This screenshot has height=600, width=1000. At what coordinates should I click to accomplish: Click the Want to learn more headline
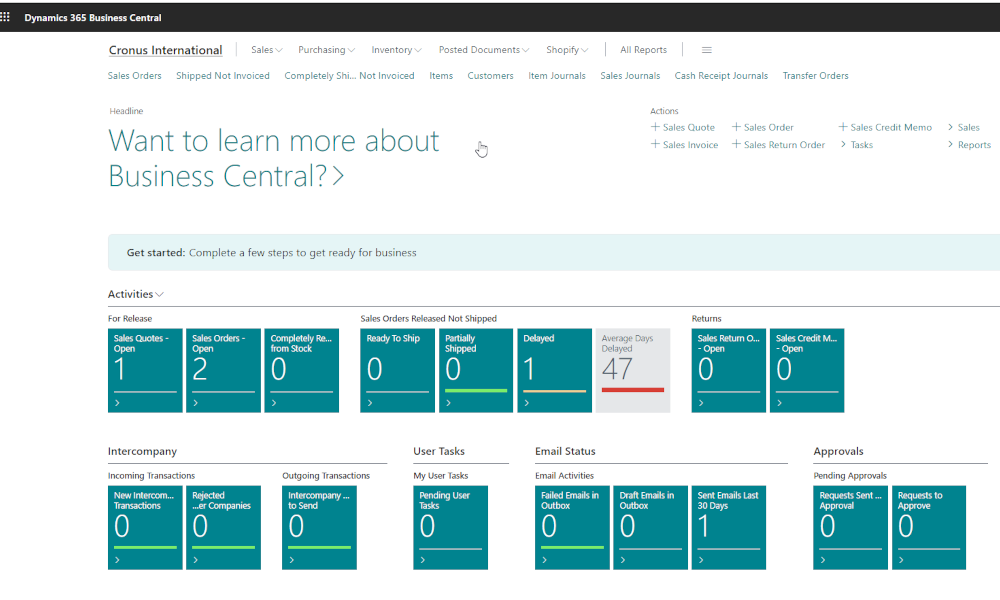(x=274, y=158)
